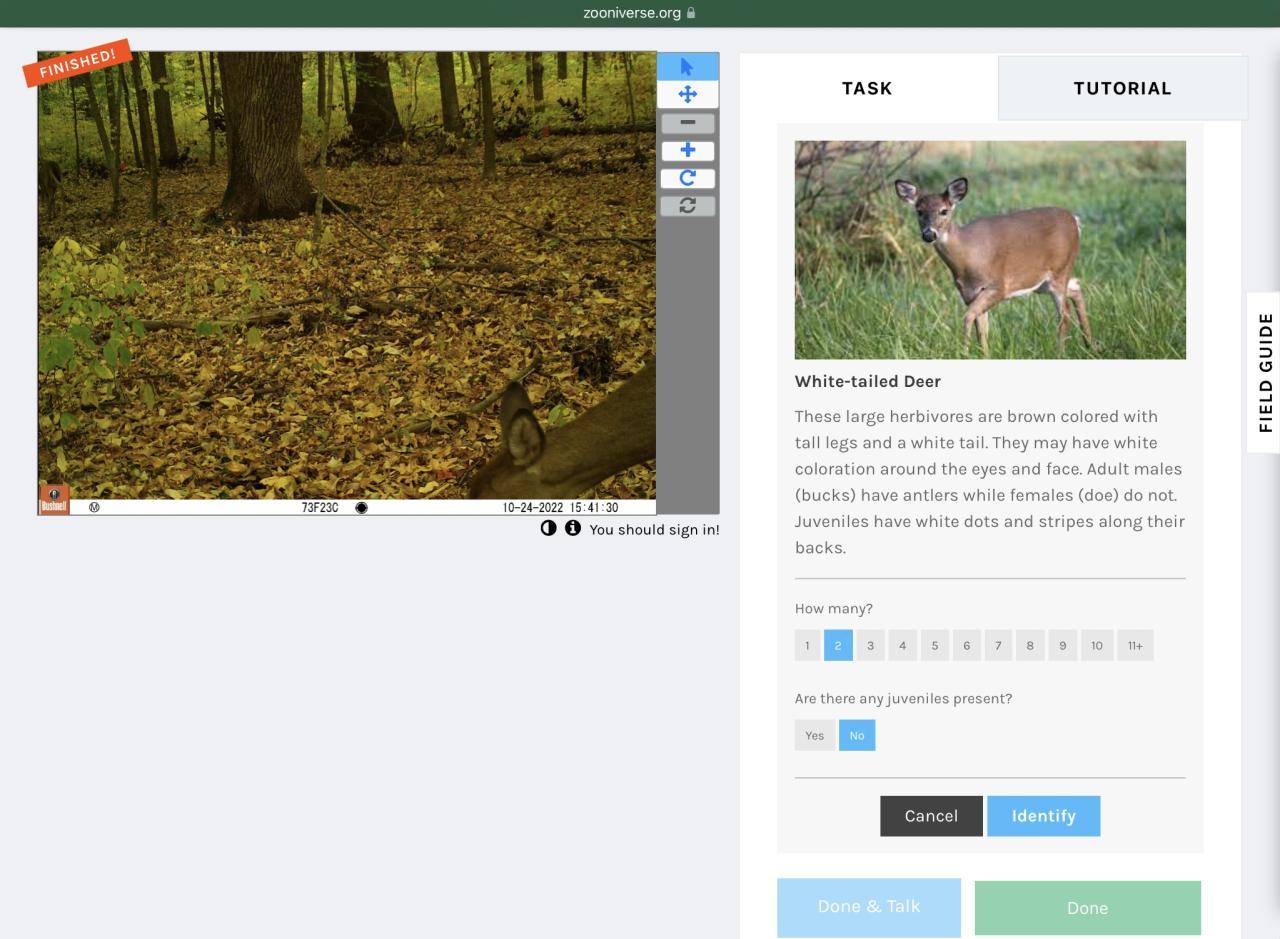The width and height of the screenshot is (1280, 939).
Task: Select 7 for how many
Action: [998, 645]
